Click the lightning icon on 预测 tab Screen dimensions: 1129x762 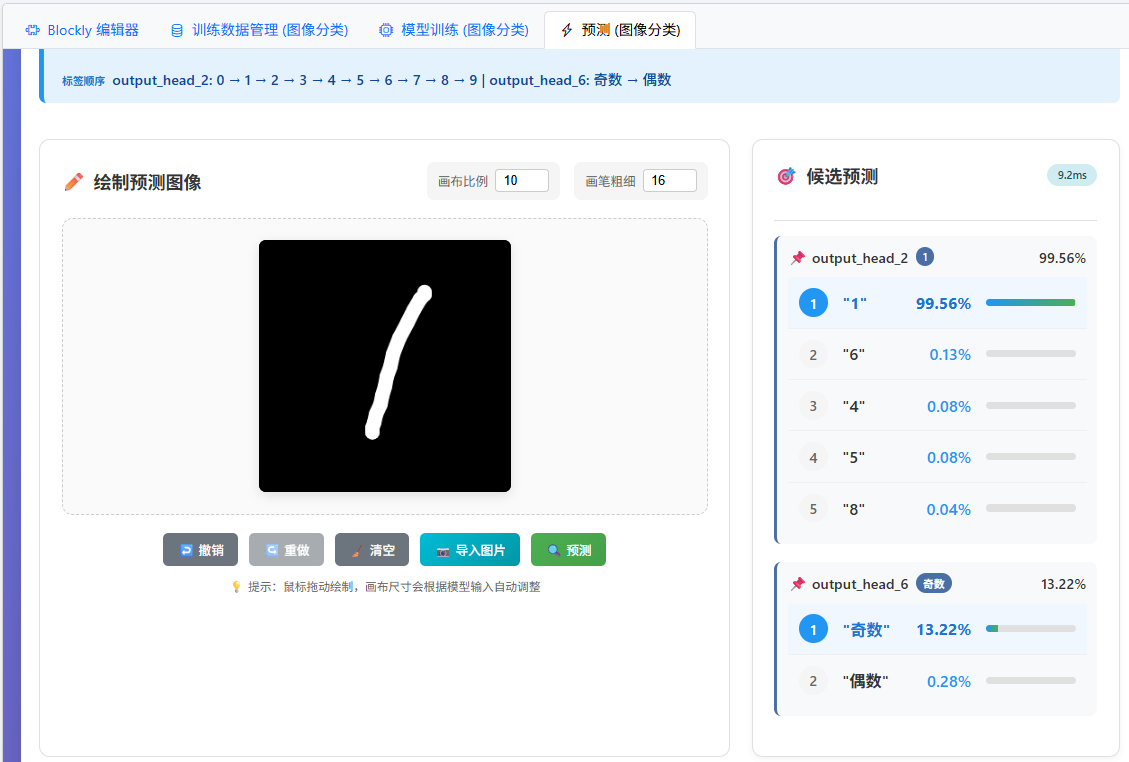[x=567, y=30]
